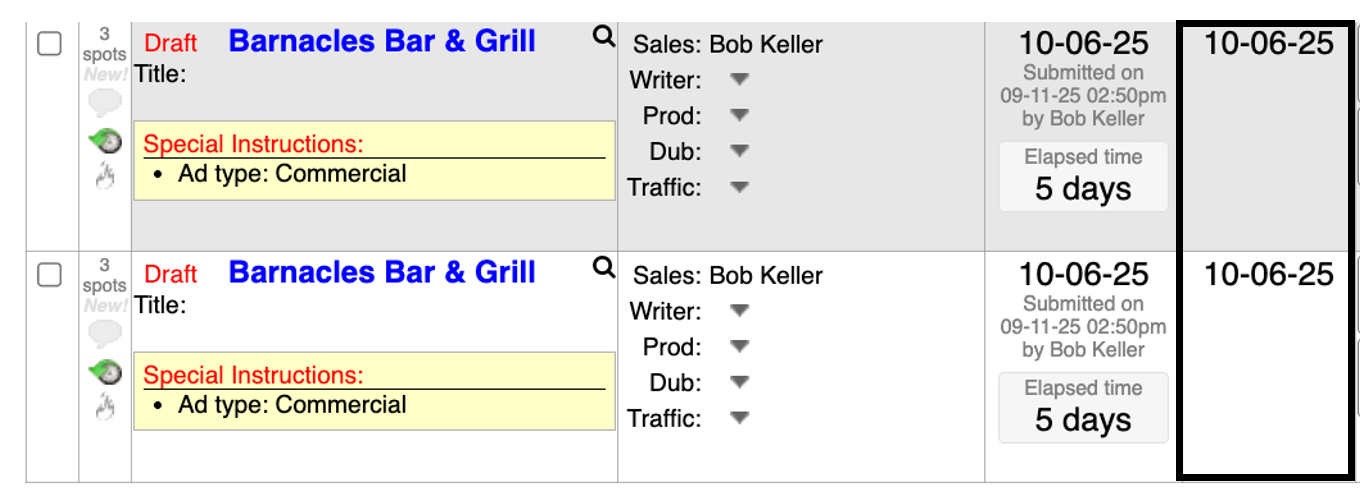Screen dimensions: 1360x502
Task: Click the flame icon in first row
Action: pyautogui.click(x=105, y=177)
